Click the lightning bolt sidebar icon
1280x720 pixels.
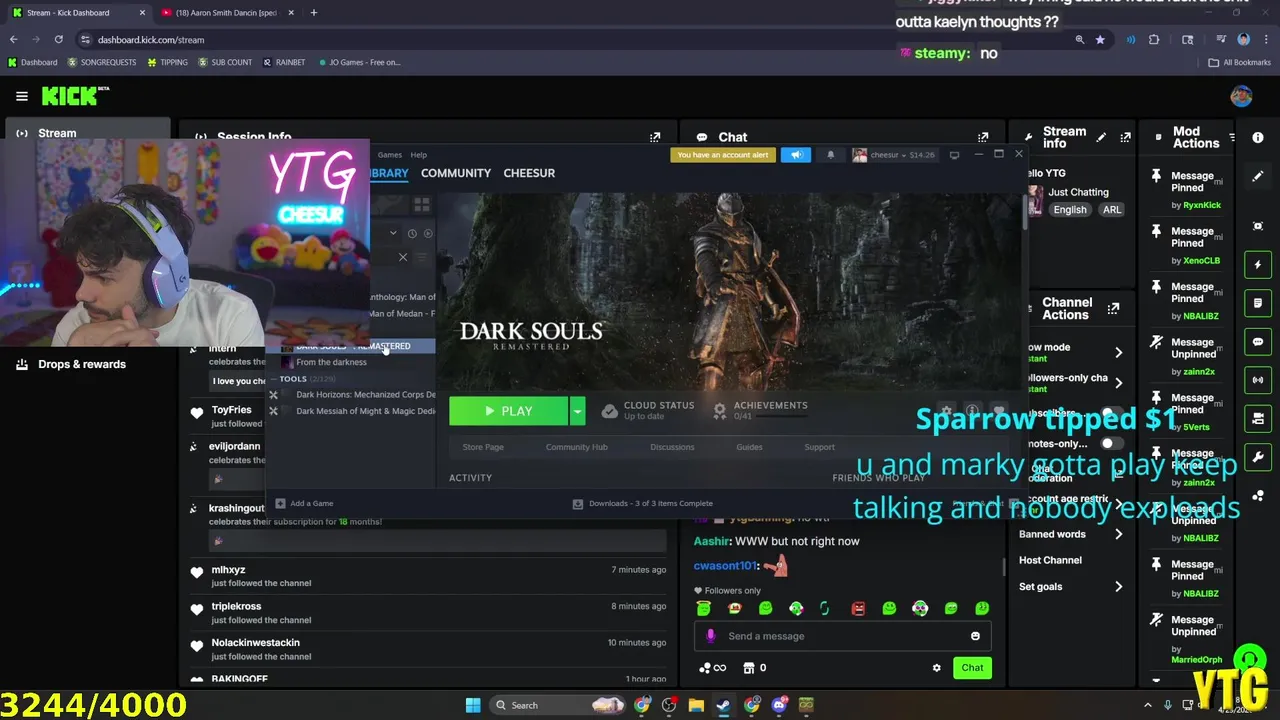pyautogui.click(x=1258, y=265)
